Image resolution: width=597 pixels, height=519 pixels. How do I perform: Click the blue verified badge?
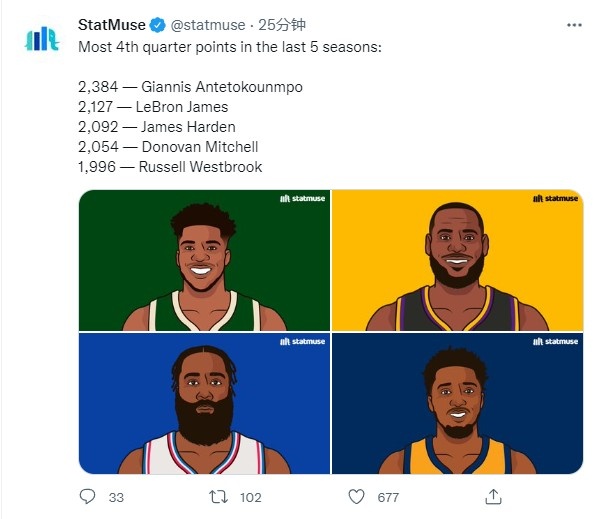[157, 25]
